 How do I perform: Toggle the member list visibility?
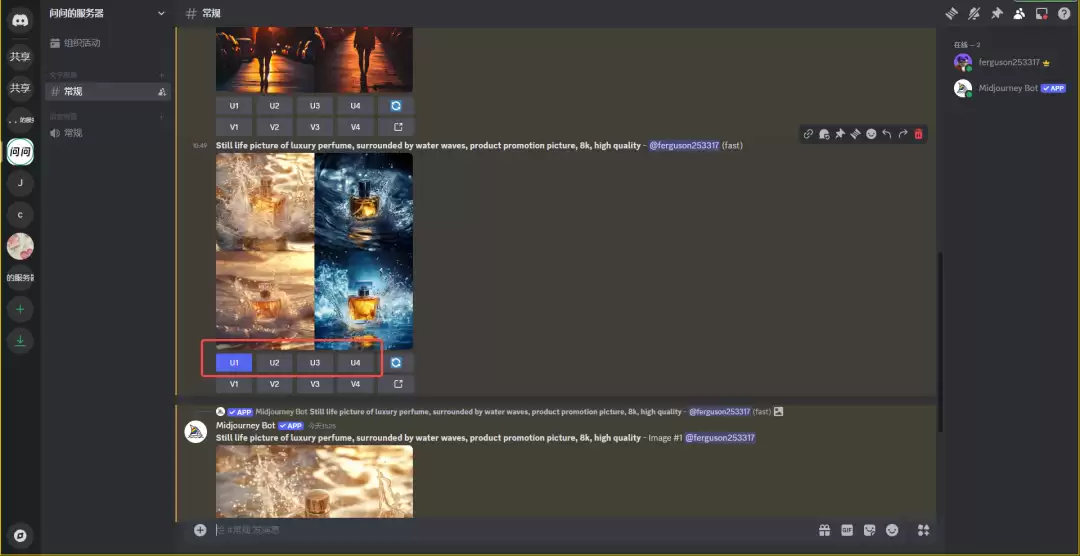[x=1019, y=13]
